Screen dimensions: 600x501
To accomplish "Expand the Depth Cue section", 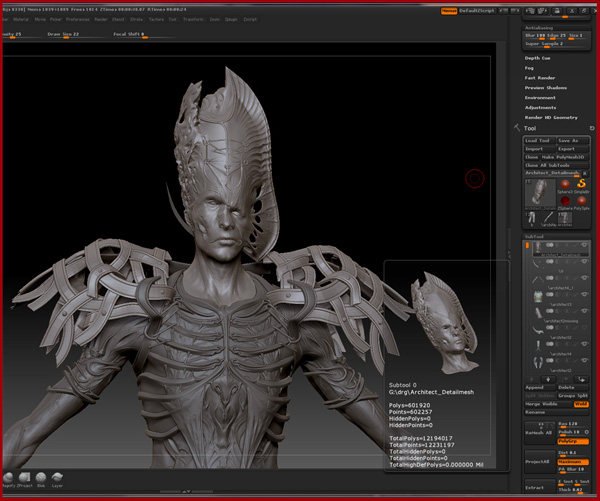I will 537,58.
